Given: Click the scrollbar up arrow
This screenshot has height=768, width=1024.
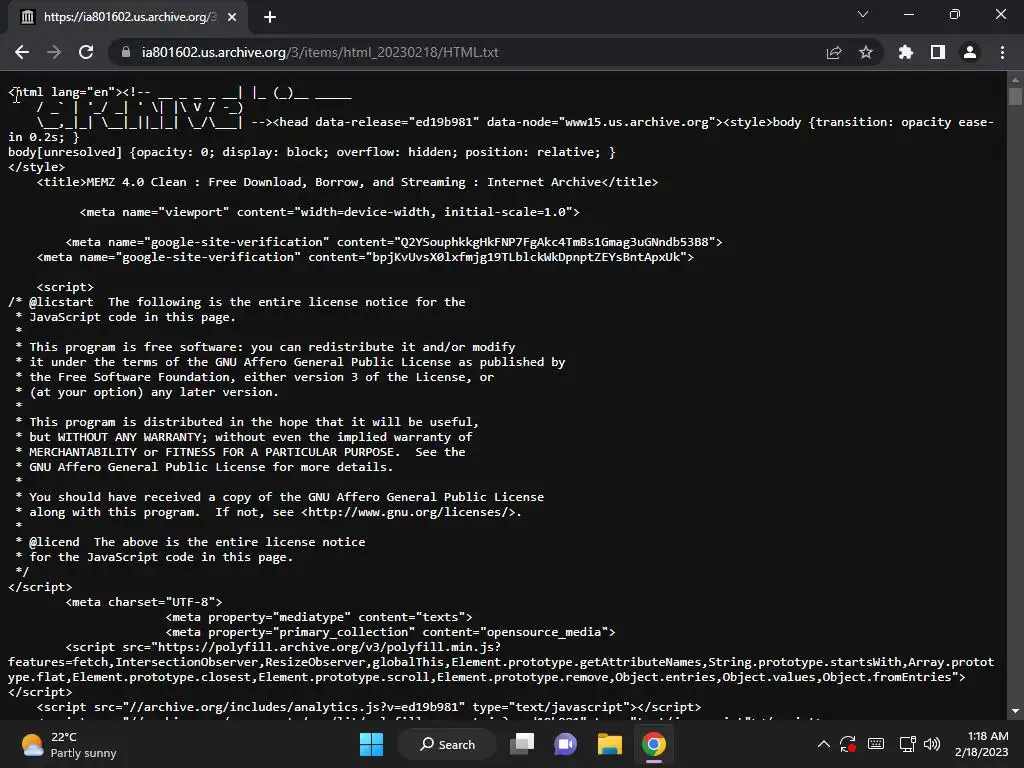Looking at the screenshot, I should pyautogui.click(x=1015, y=80).
